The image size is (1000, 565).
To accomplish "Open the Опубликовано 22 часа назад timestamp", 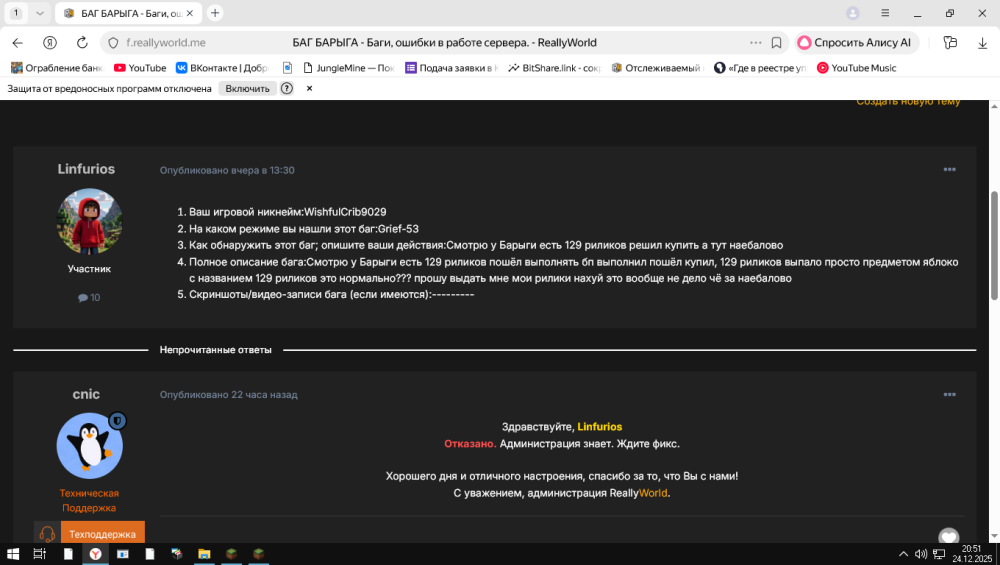I will pyautogui.click(x=228, y=395).
